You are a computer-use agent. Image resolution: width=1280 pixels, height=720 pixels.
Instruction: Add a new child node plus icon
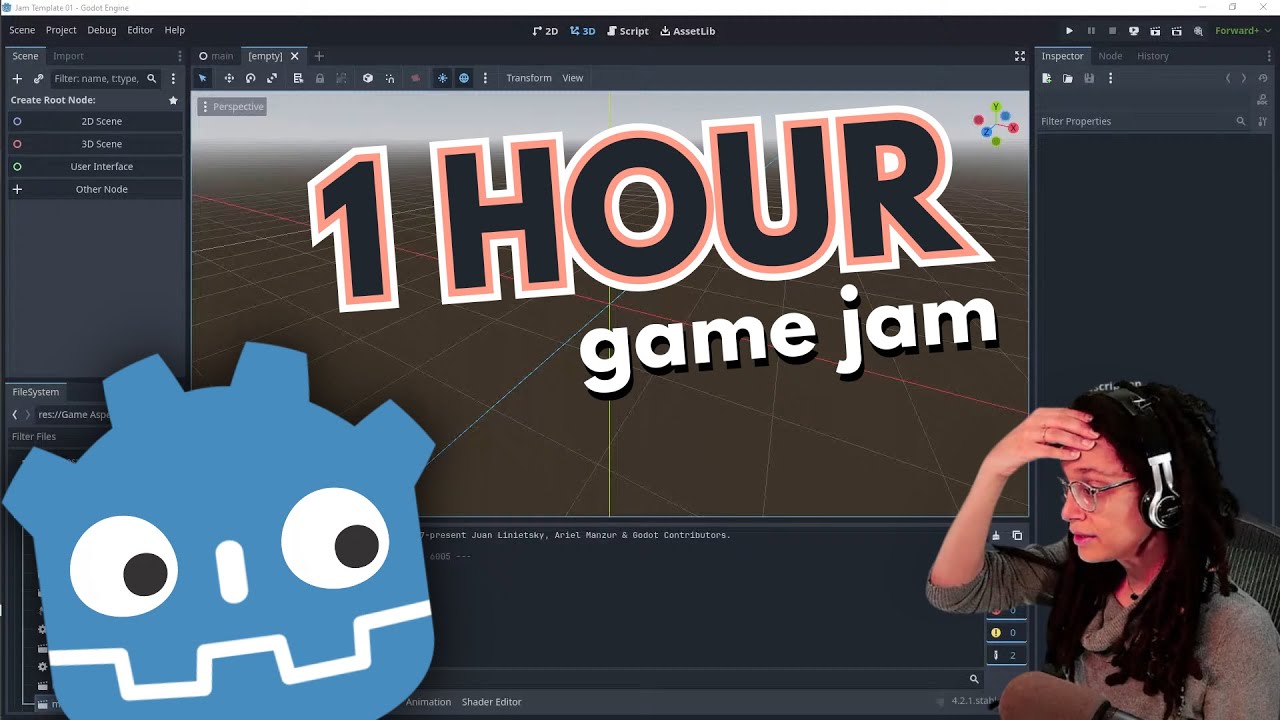tap(17, 78)
